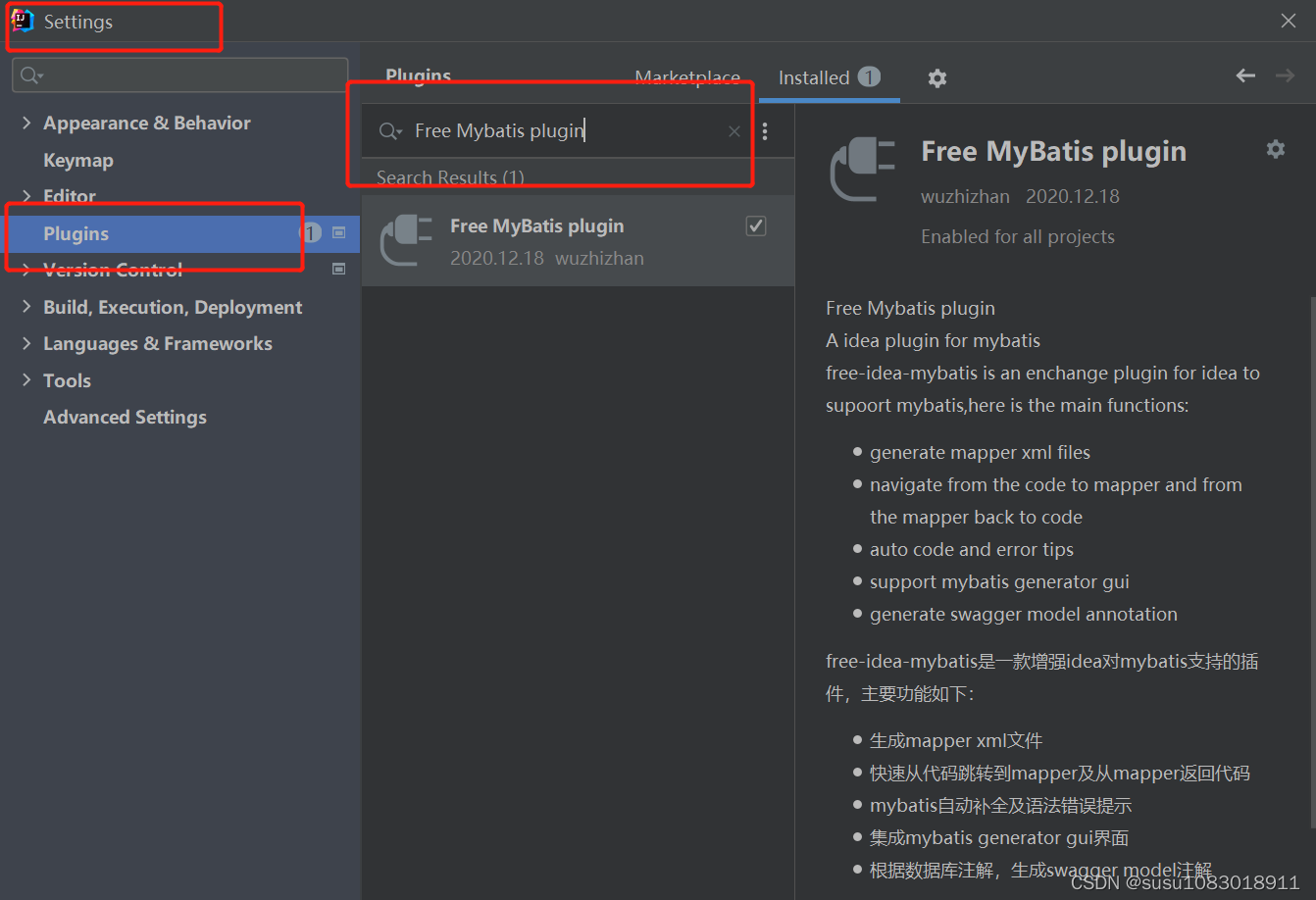Viewport: 1316px width, 900px height.
Task: Clear the plugin search text
Action: pyautogui.click(x=734, y=131)
